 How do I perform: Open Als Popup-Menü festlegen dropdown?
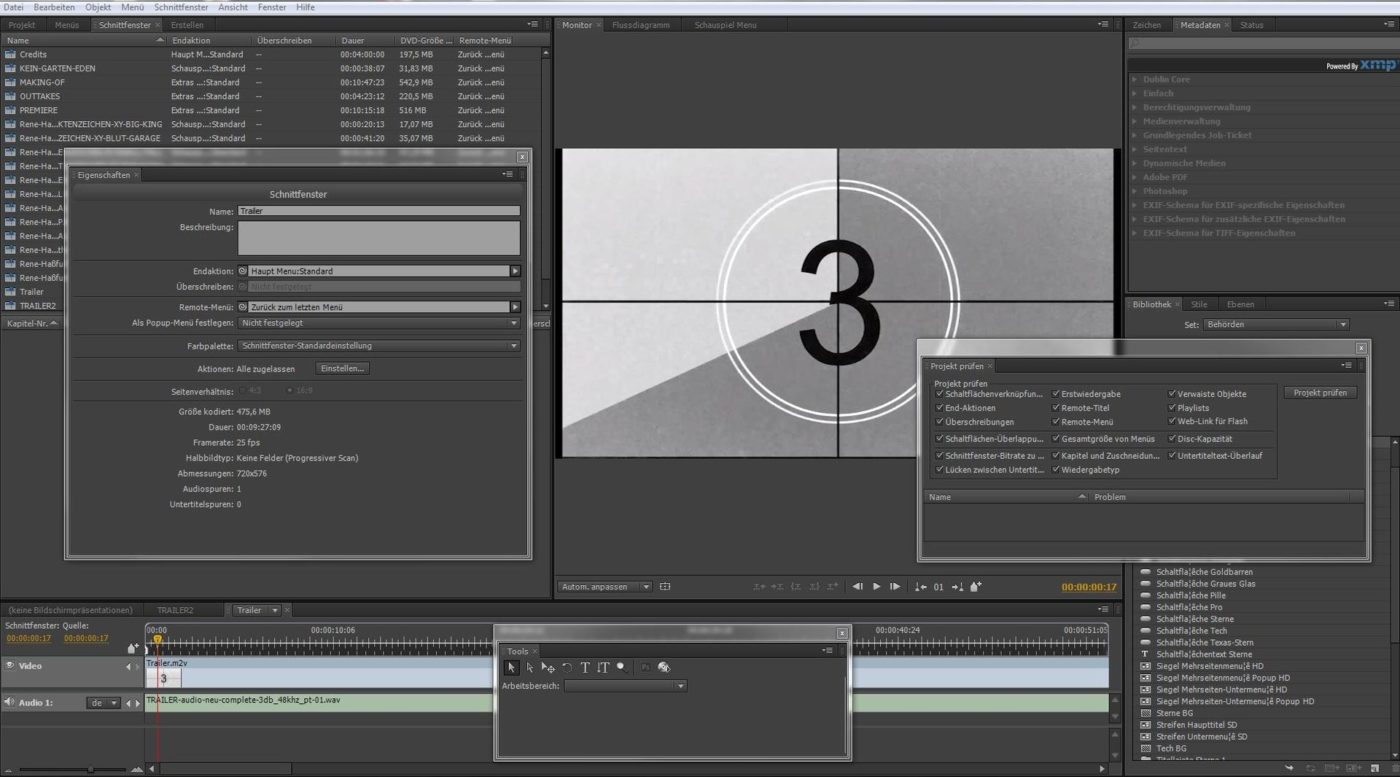point(379,323)
